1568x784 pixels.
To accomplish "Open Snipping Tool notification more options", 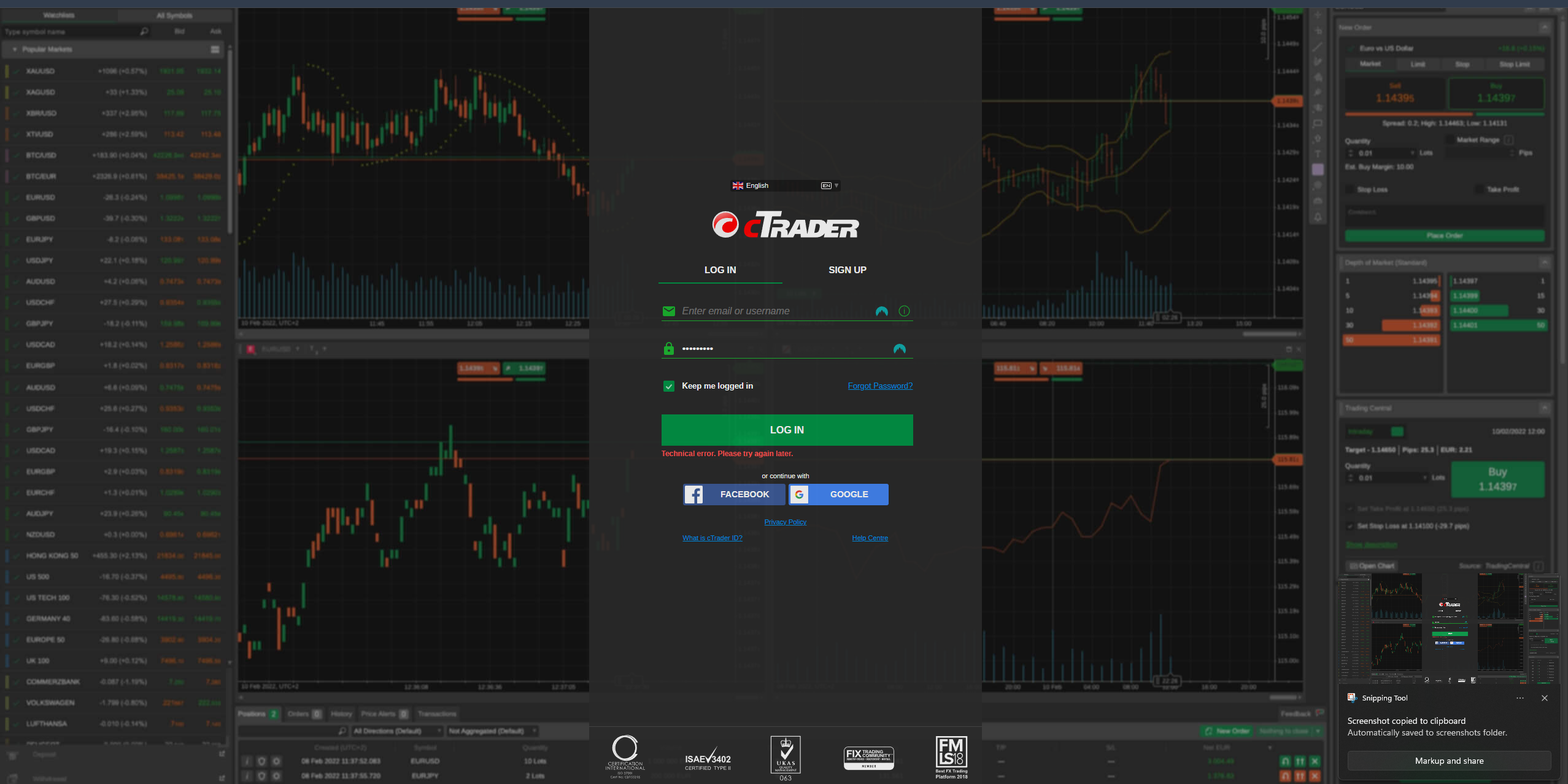I will 1520,698.
